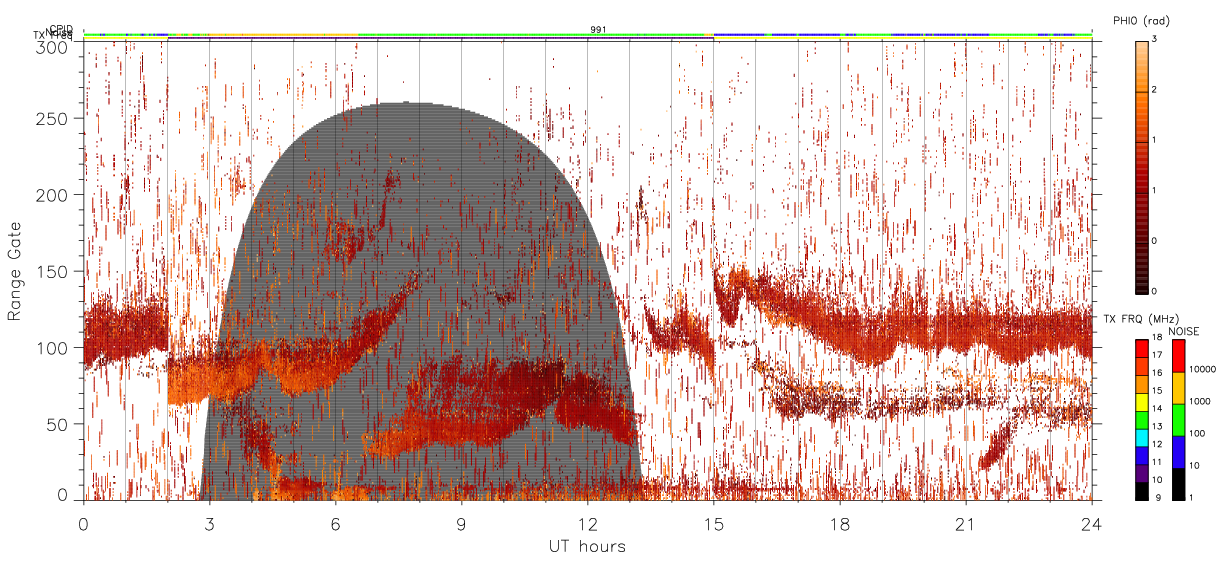Click the yellow swatch in TX FRQ legend
Screen dimensions: 1228x567
pyautogui.click(x=1141, y=402)
